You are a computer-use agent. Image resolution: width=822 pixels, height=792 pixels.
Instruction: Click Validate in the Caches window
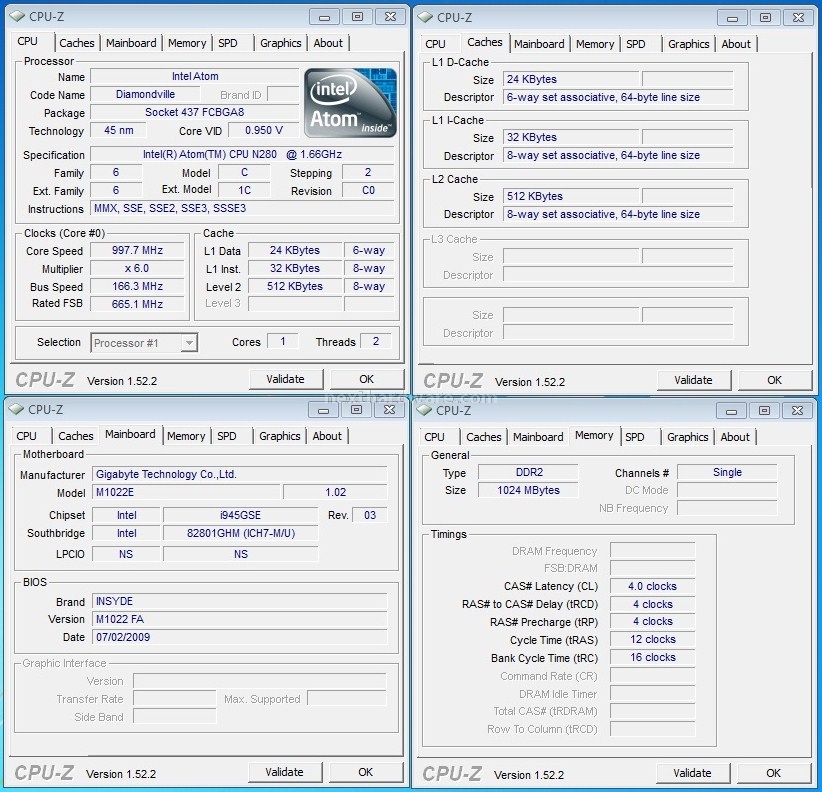[693, 380]
